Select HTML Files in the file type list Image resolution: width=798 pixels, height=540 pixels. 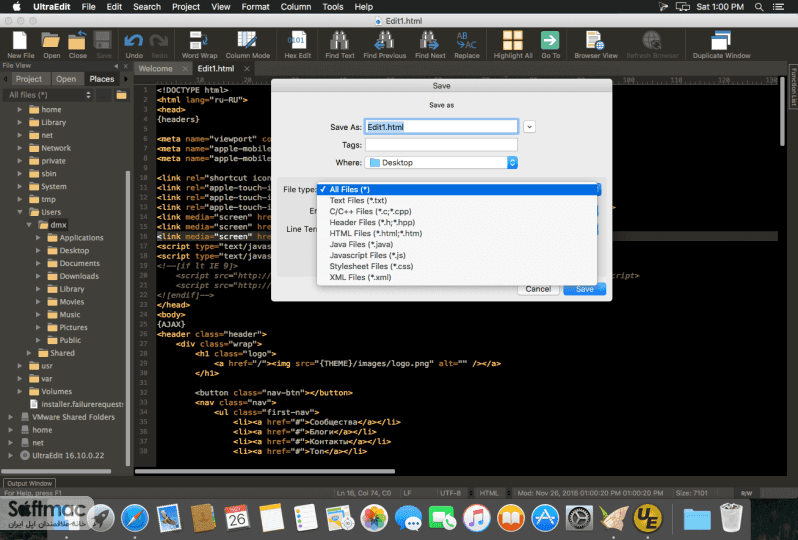(376, 233)
